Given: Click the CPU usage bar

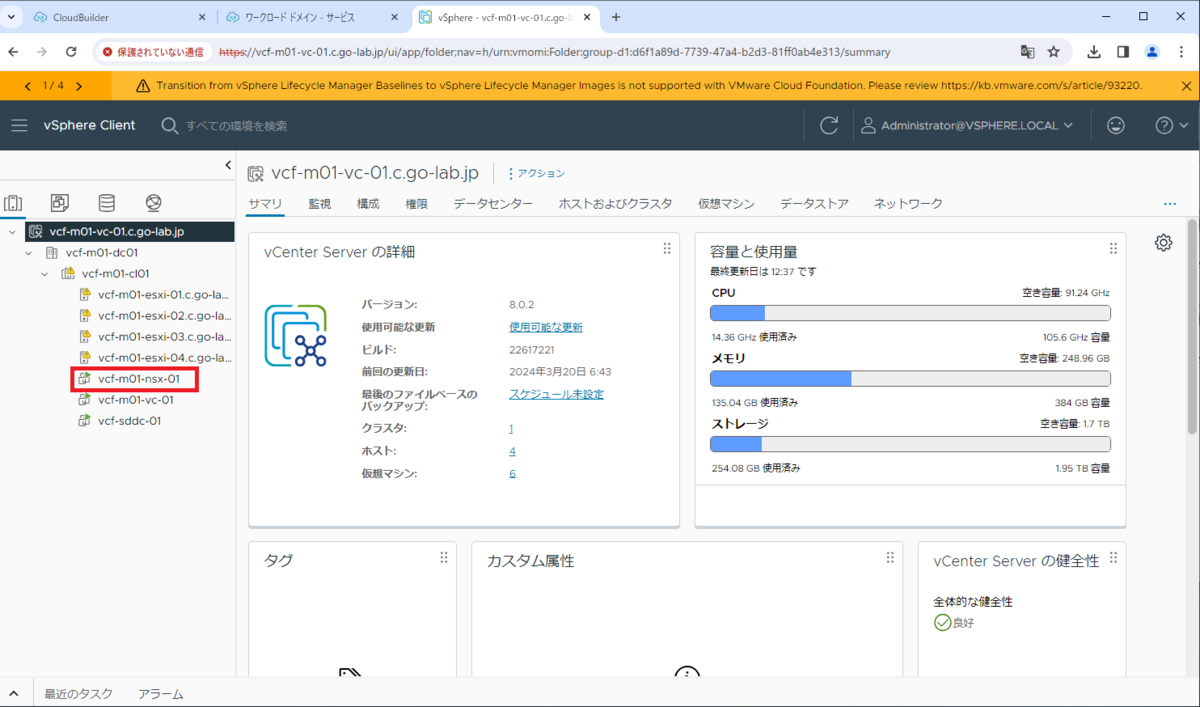Looking at the screenshot, I should (x=910, y=313).
